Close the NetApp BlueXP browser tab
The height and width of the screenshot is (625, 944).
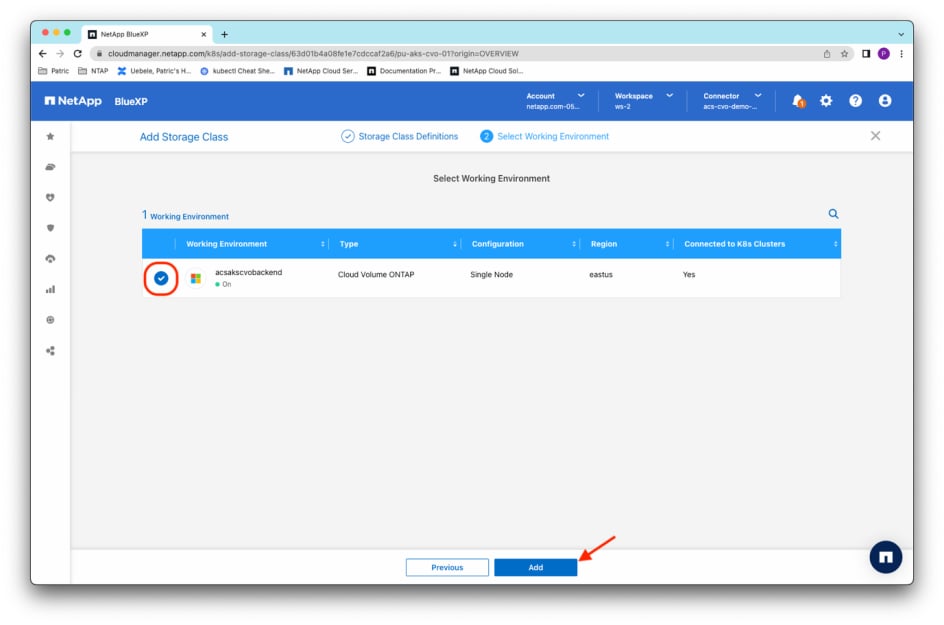pyautogui.click(x=203, y=34)
